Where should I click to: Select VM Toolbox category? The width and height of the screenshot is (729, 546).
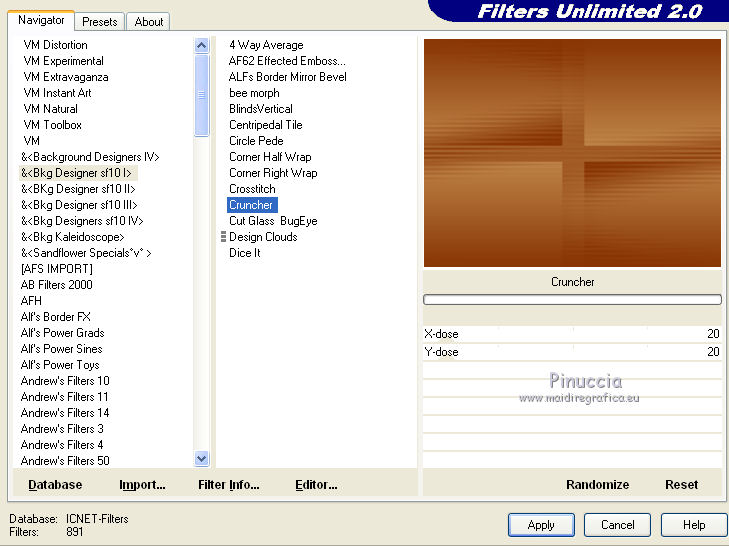(52, 125)
